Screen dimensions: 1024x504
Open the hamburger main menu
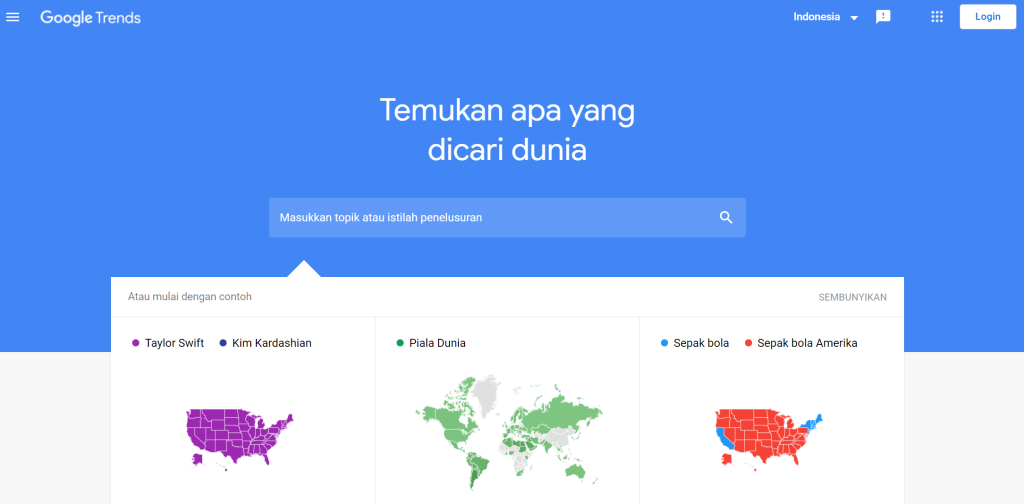click(x=12, y=18)
